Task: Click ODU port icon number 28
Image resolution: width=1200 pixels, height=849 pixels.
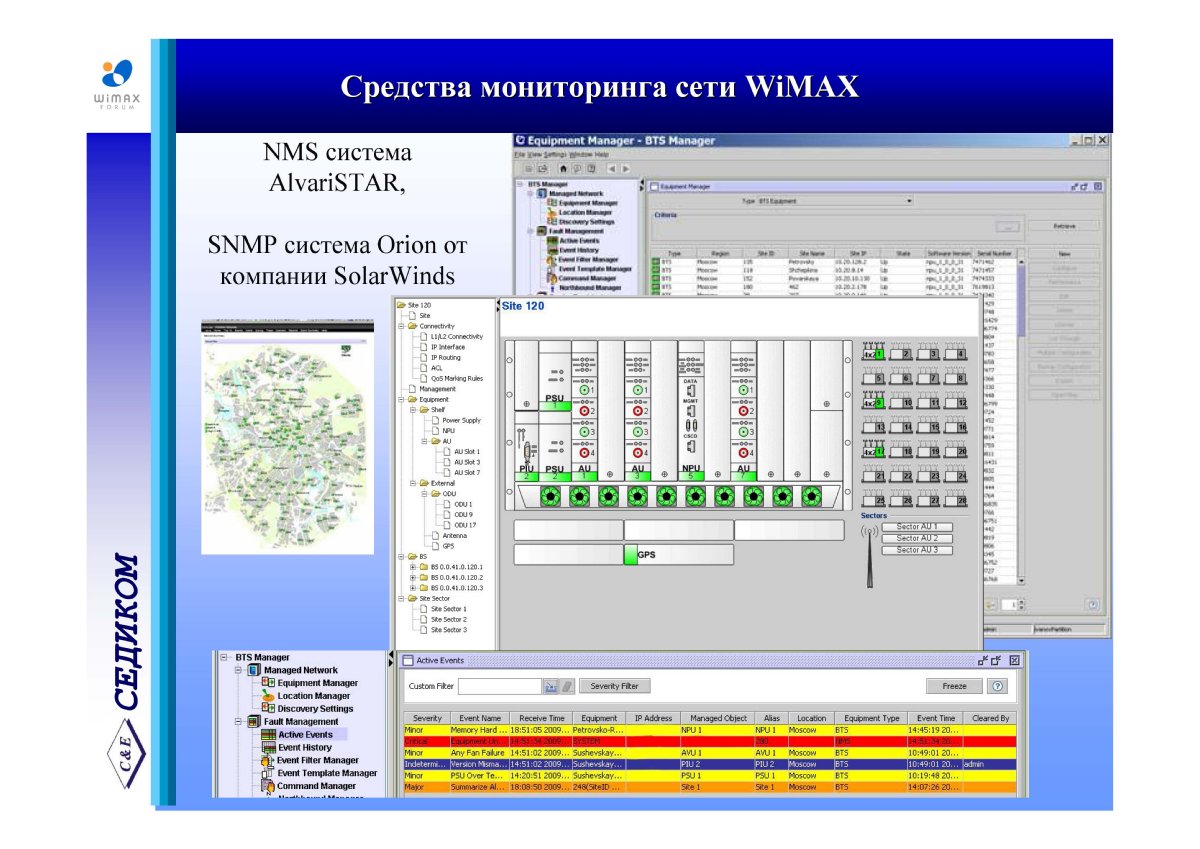Action: coord(956,500)
